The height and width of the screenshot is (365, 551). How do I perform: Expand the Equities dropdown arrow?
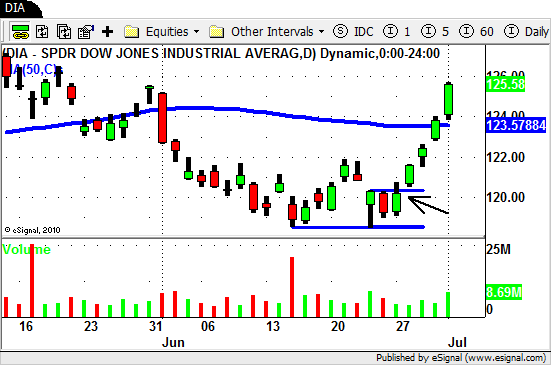click(x=196, y=32)
